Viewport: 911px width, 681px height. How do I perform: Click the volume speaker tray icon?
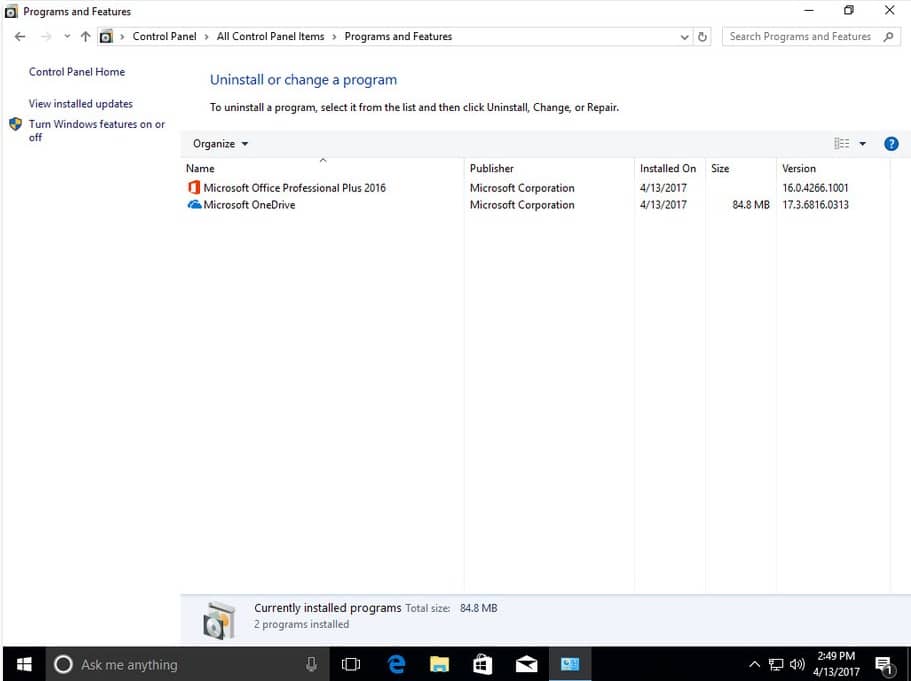797,664
